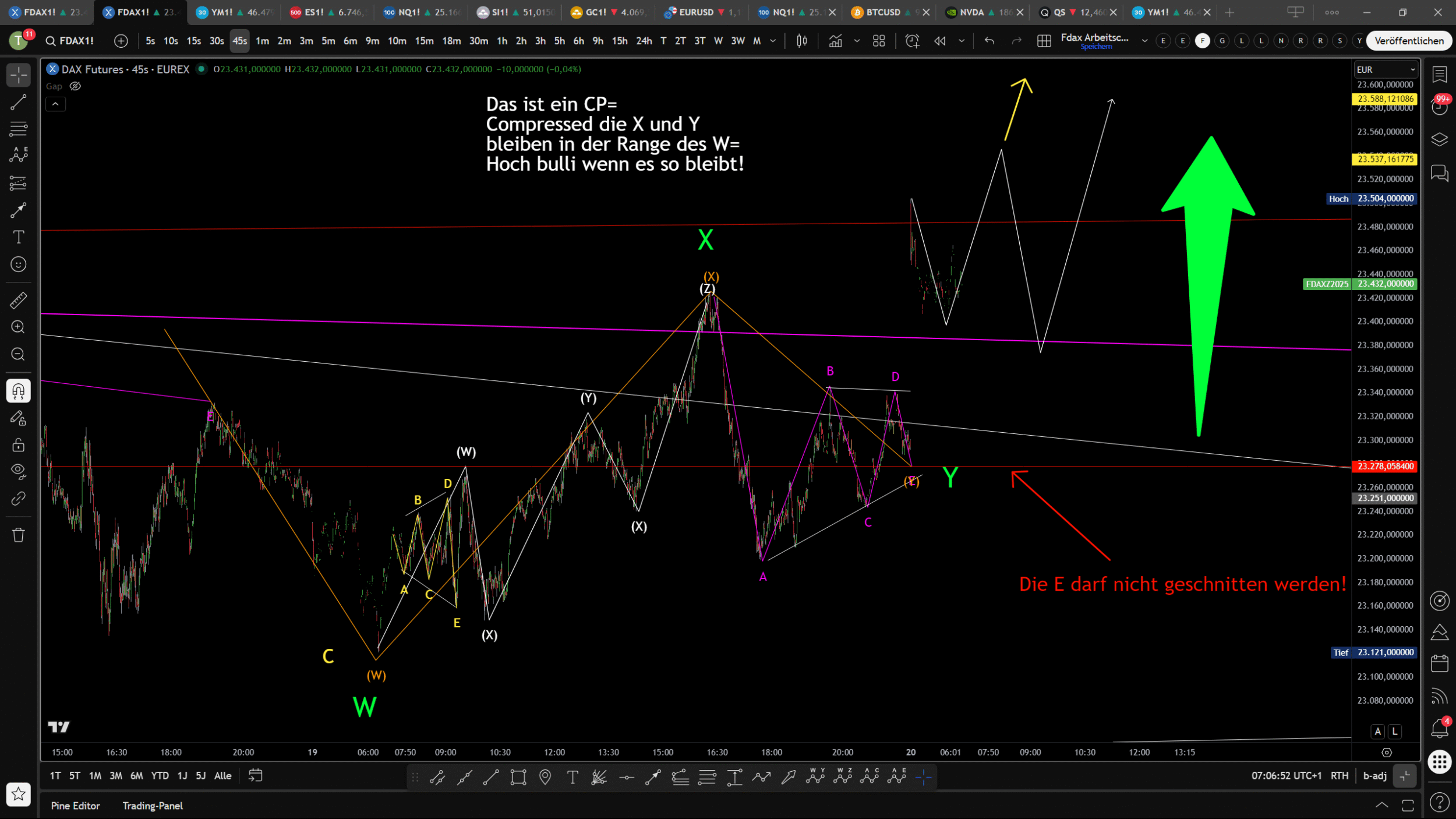Click the FDAX1! symbol search field

coord(70,41)
